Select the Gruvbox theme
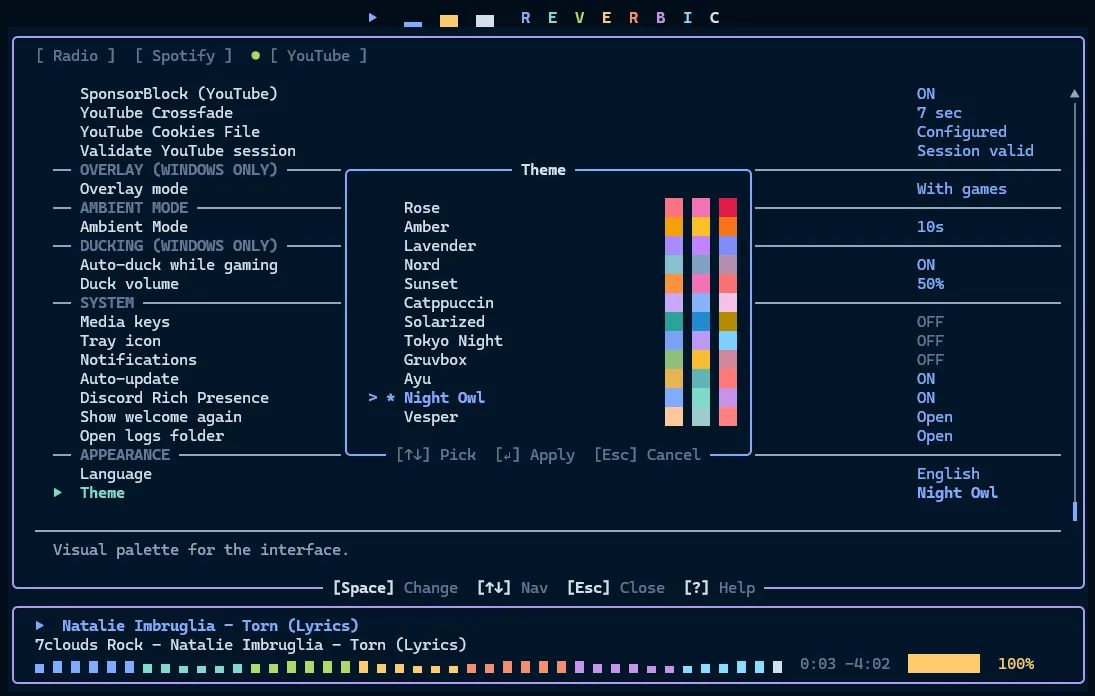 (434, 360)
